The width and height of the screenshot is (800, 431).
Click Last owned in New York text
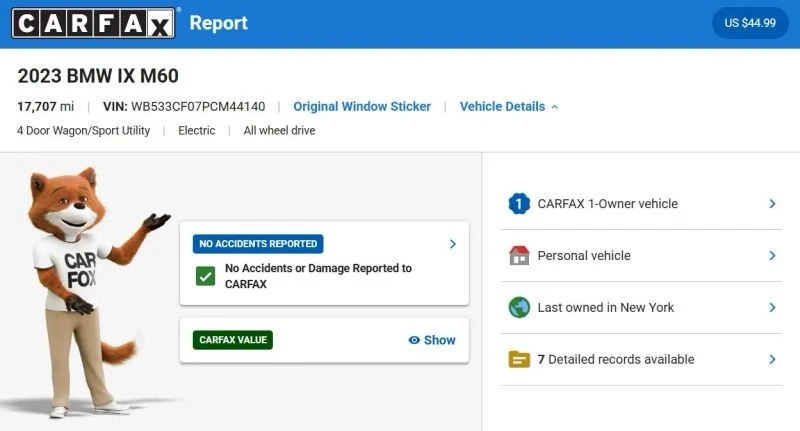(606, 308)
